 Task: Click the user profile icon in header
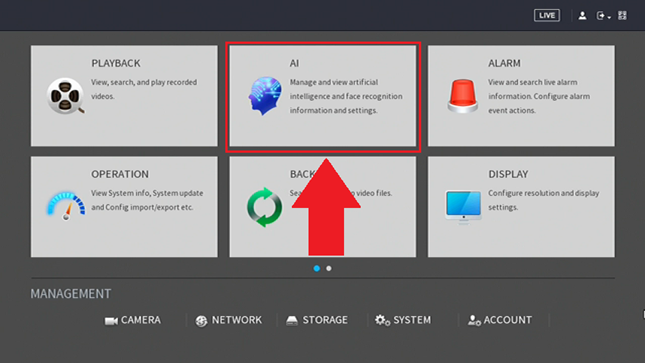[x=582, y=16]
